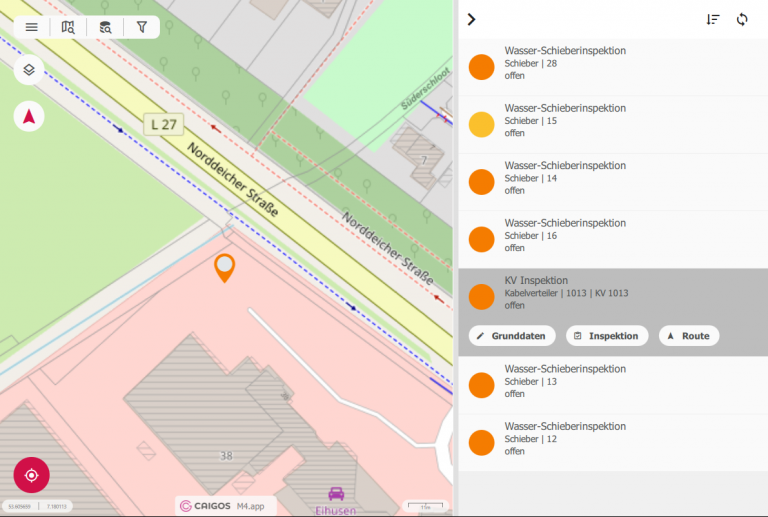
Task: Click yellow status circle for Schieber 15
Action: [x=481, y=124]
